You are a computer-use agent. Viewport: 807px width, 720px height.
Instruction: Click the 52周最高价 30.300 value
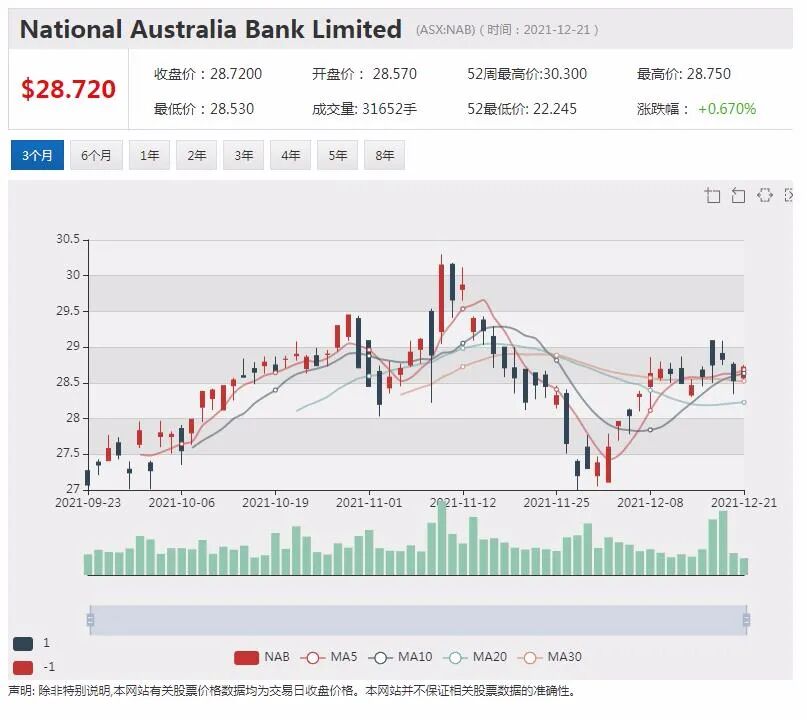click(x=527, y=74)
